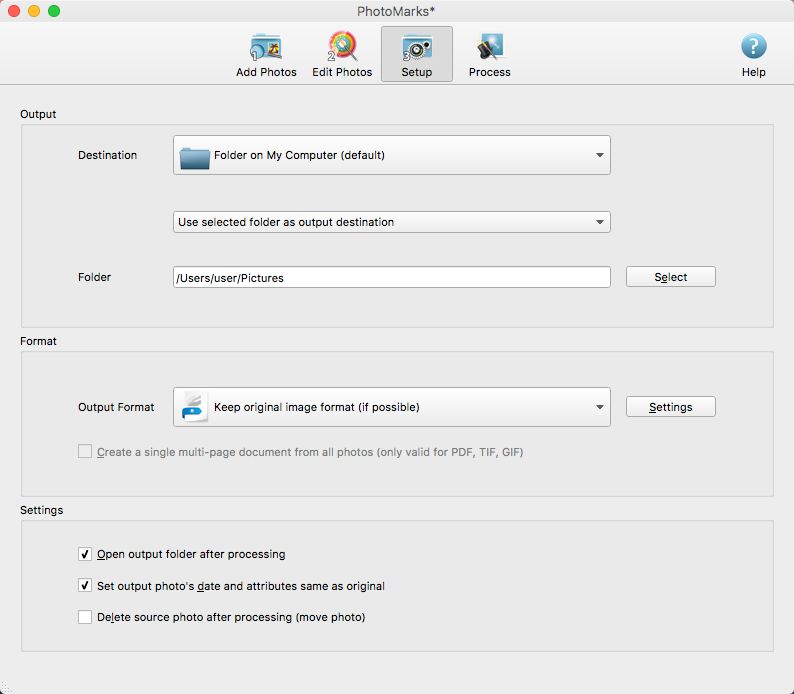Click the 'Settings' section heading
The width and height of the screenshot is (794, 694).
tap(42, 510)
